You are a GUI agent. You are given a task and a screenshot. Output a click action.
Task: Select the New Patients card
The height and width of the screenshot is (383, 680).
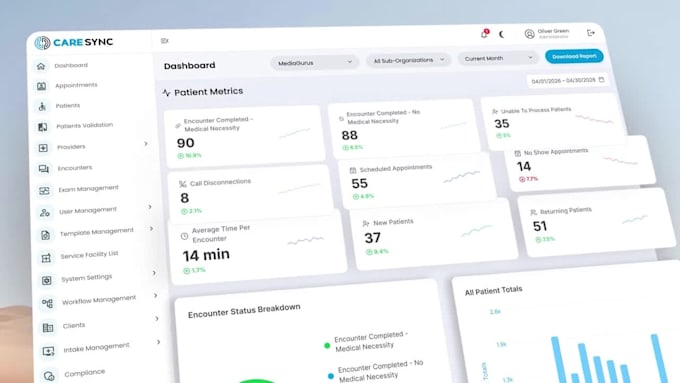coord(434,235)
